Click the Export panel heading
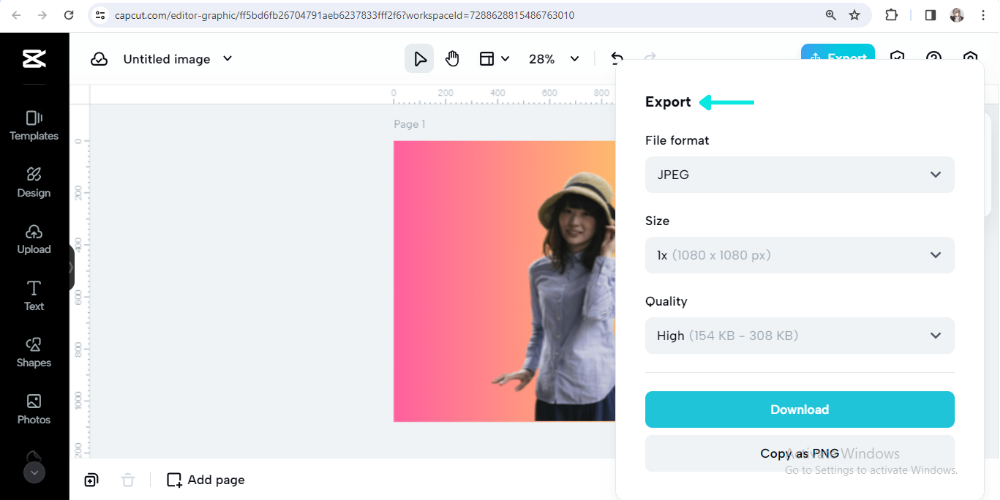 pos(668,102)
